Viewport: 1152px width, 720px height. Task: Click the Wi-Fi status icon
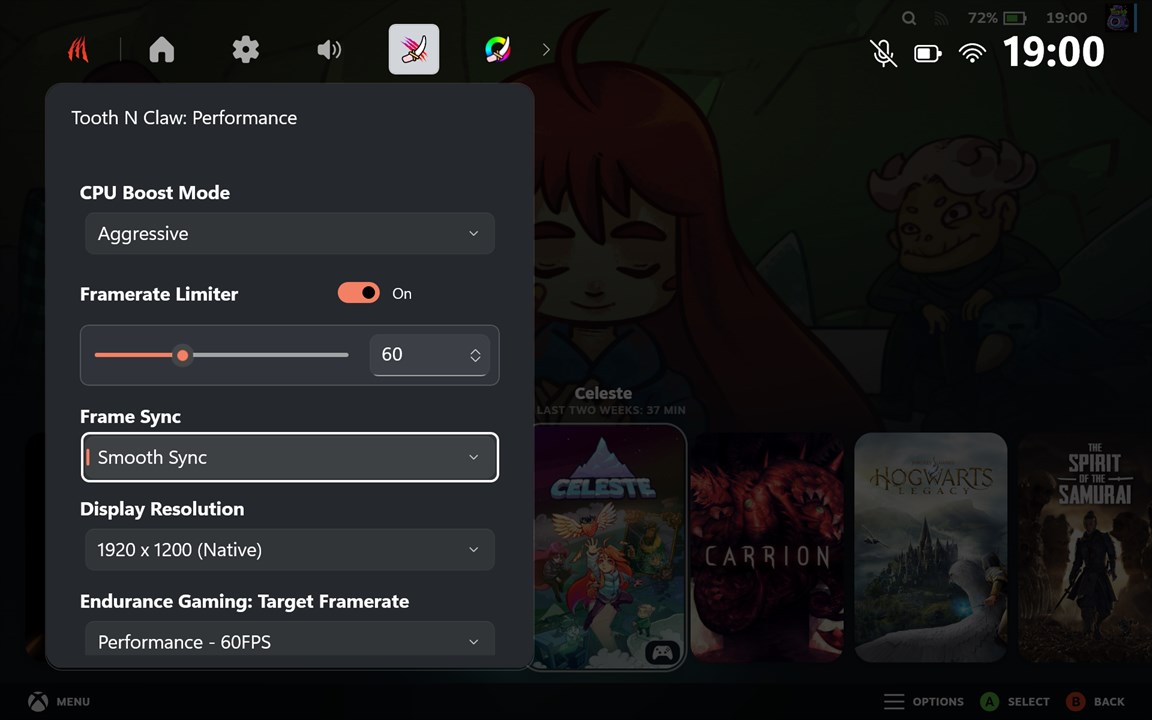[x=972, y=53]
